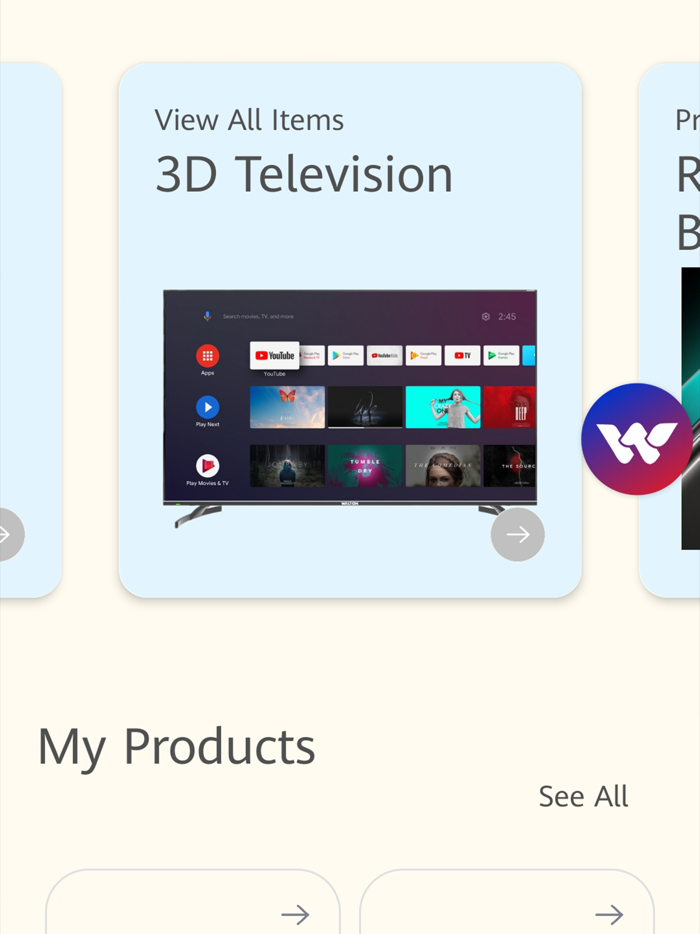Image resolution: width=700 pixels, height=934 pixels.
Task: Open the 3D Television title
Action: point(304,175)
